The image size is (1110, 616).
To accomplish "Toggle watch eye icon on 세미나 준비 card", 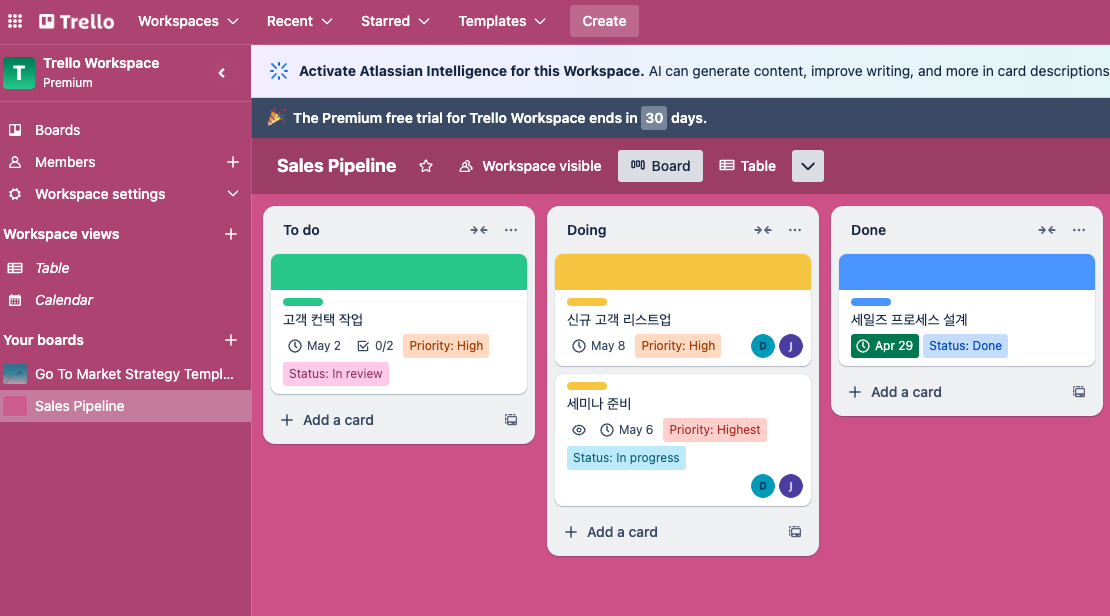I will (x=578, y=430).
